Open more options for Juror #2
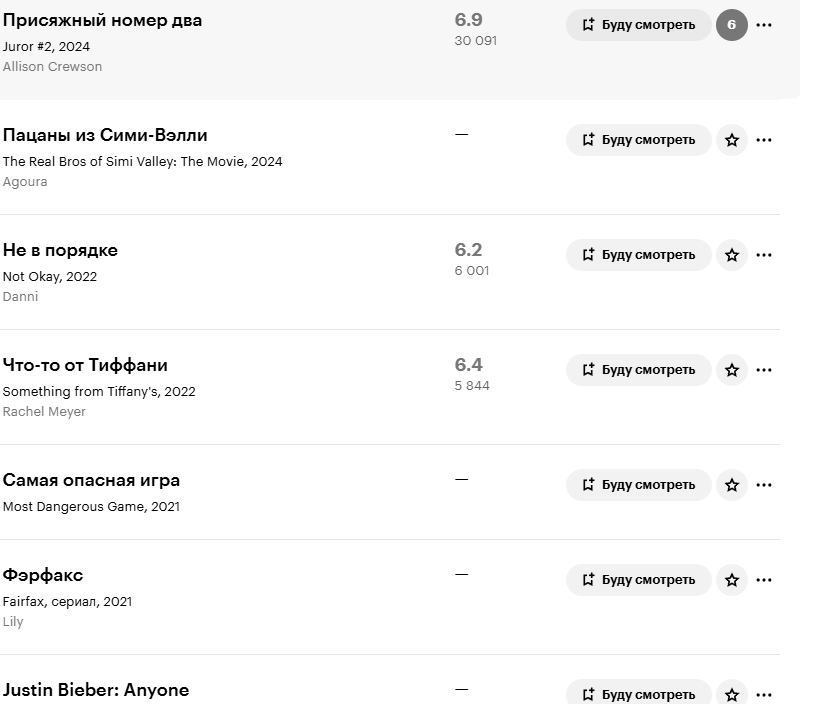The width and height of the screenshot is (820, 704). 764,25
